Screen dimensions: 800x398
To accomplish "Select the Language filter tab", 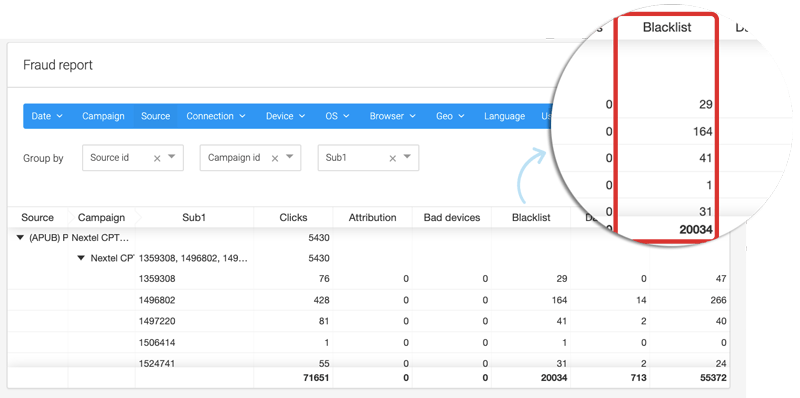I will (505, 116).
